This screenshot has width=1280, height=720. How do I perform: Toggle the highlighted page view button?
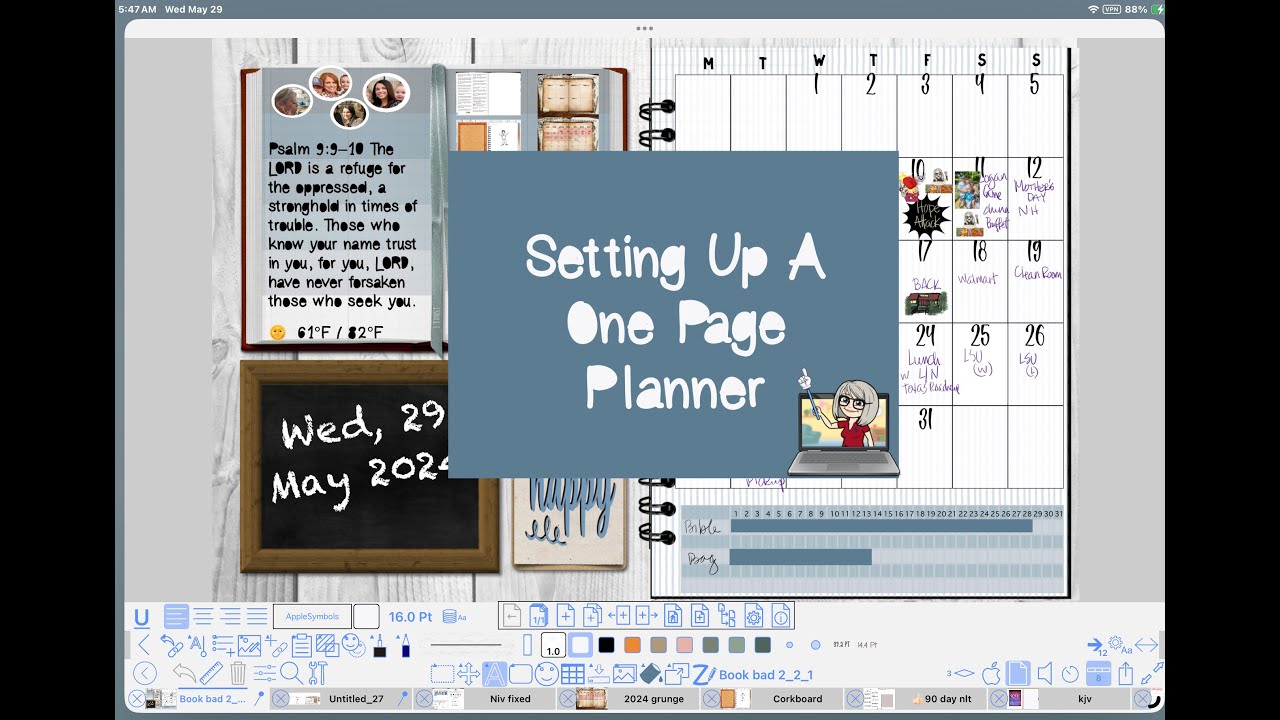click(1018, 673)
